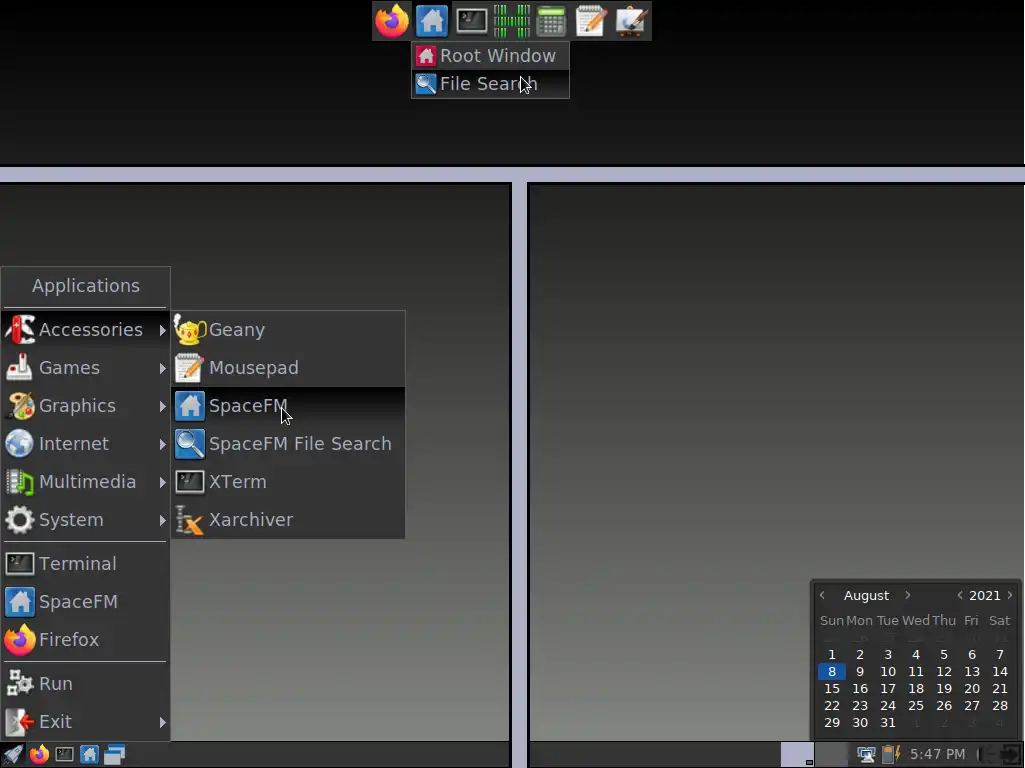The image size is (1025, 768).
Task: Open the Internet category
Action: click(x=85, y=444)
